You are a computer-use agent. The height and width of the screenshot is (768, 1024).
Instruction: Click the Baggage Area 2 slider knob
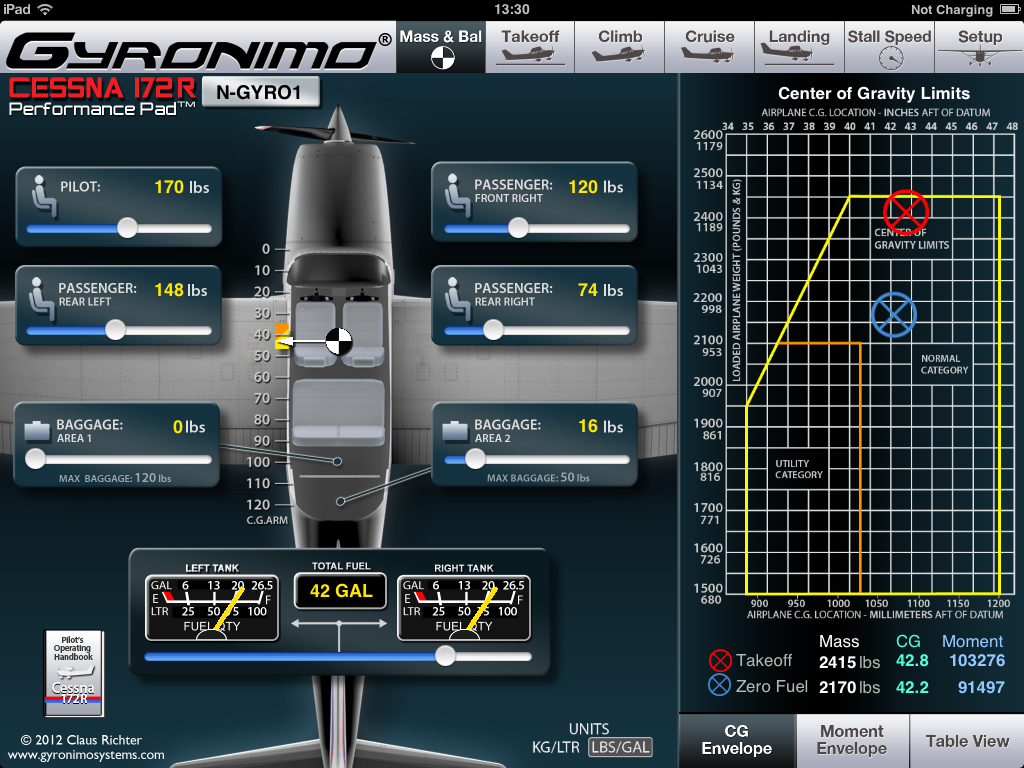(475, 459)
